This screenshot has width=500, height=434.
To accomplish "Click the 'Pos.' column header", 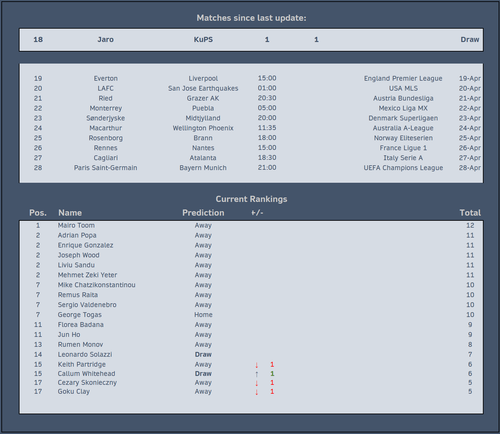I will (38, 213).
